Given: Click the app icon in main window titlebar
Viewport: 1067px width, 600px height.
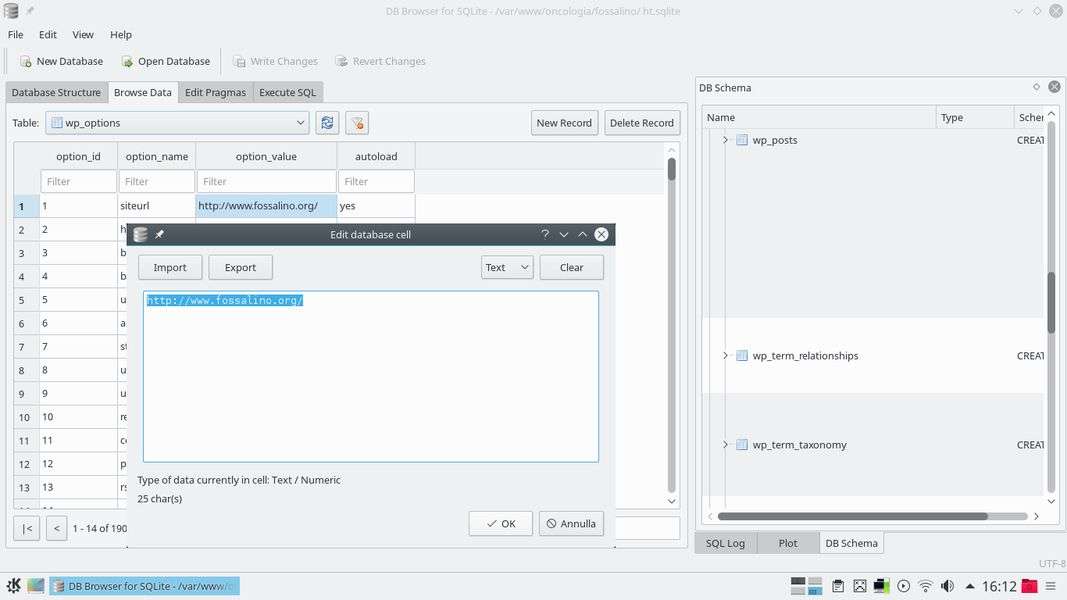Looking at the screenshot, I should [11, 11].
